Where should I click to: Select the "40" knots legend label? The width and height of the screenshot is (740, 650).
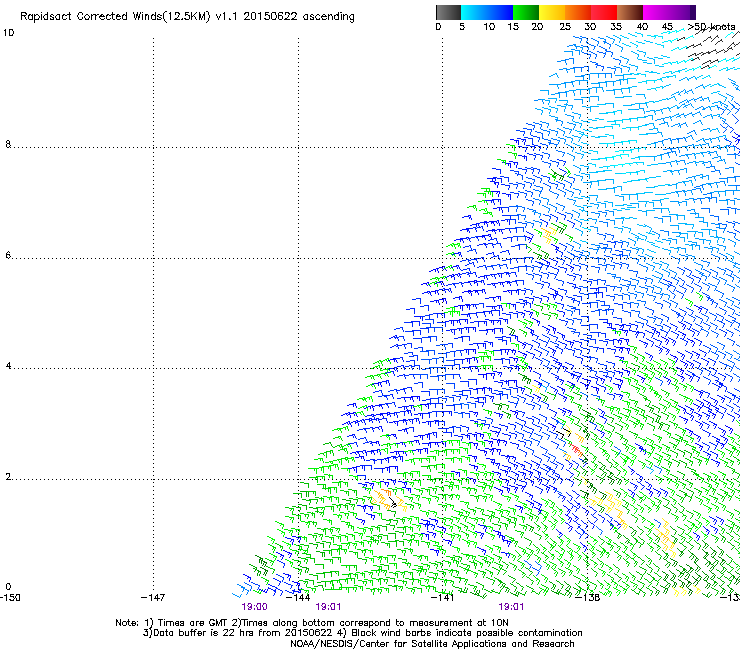click(642, 27)
